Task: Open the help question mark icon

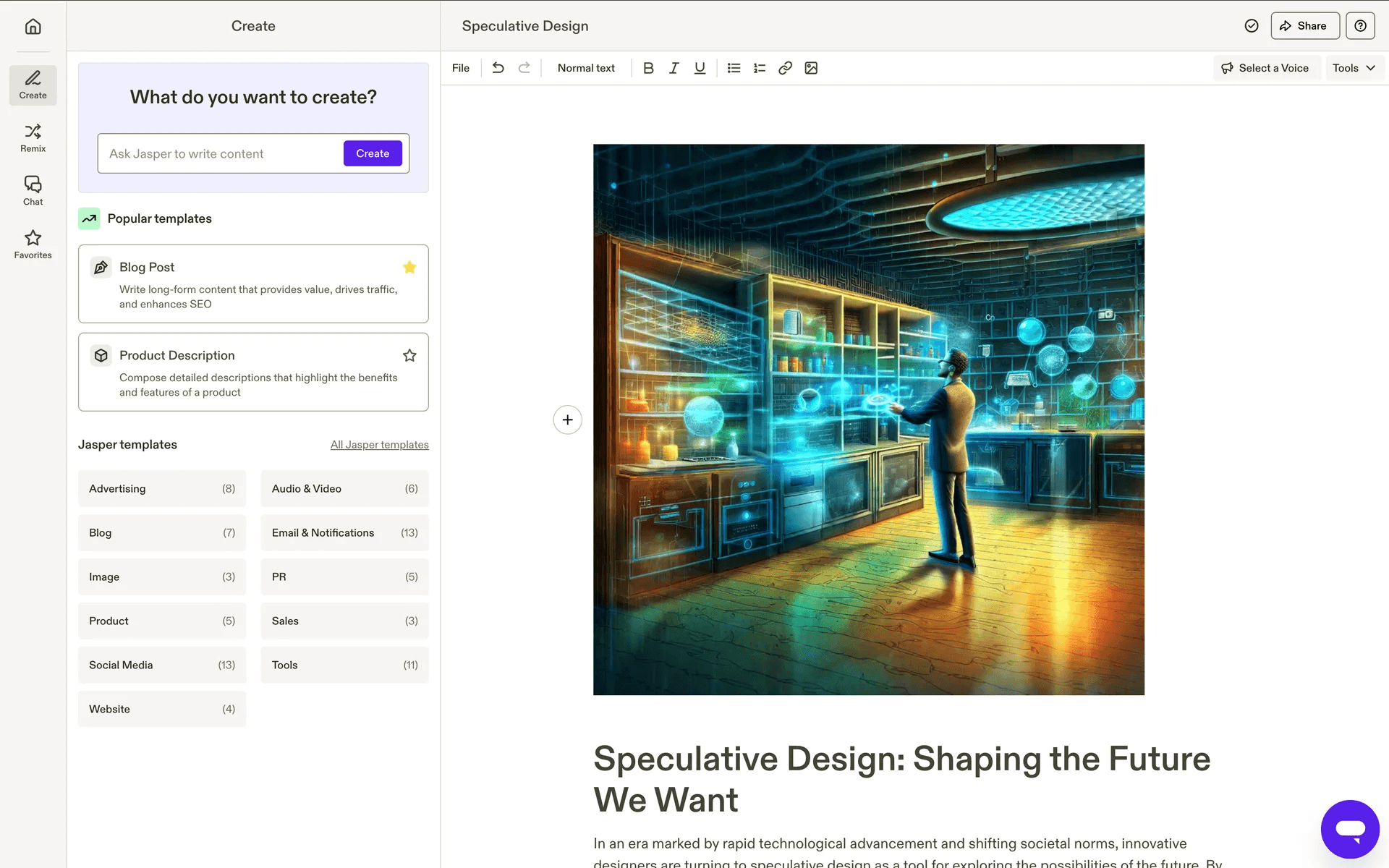Action: pos(1360,26)
